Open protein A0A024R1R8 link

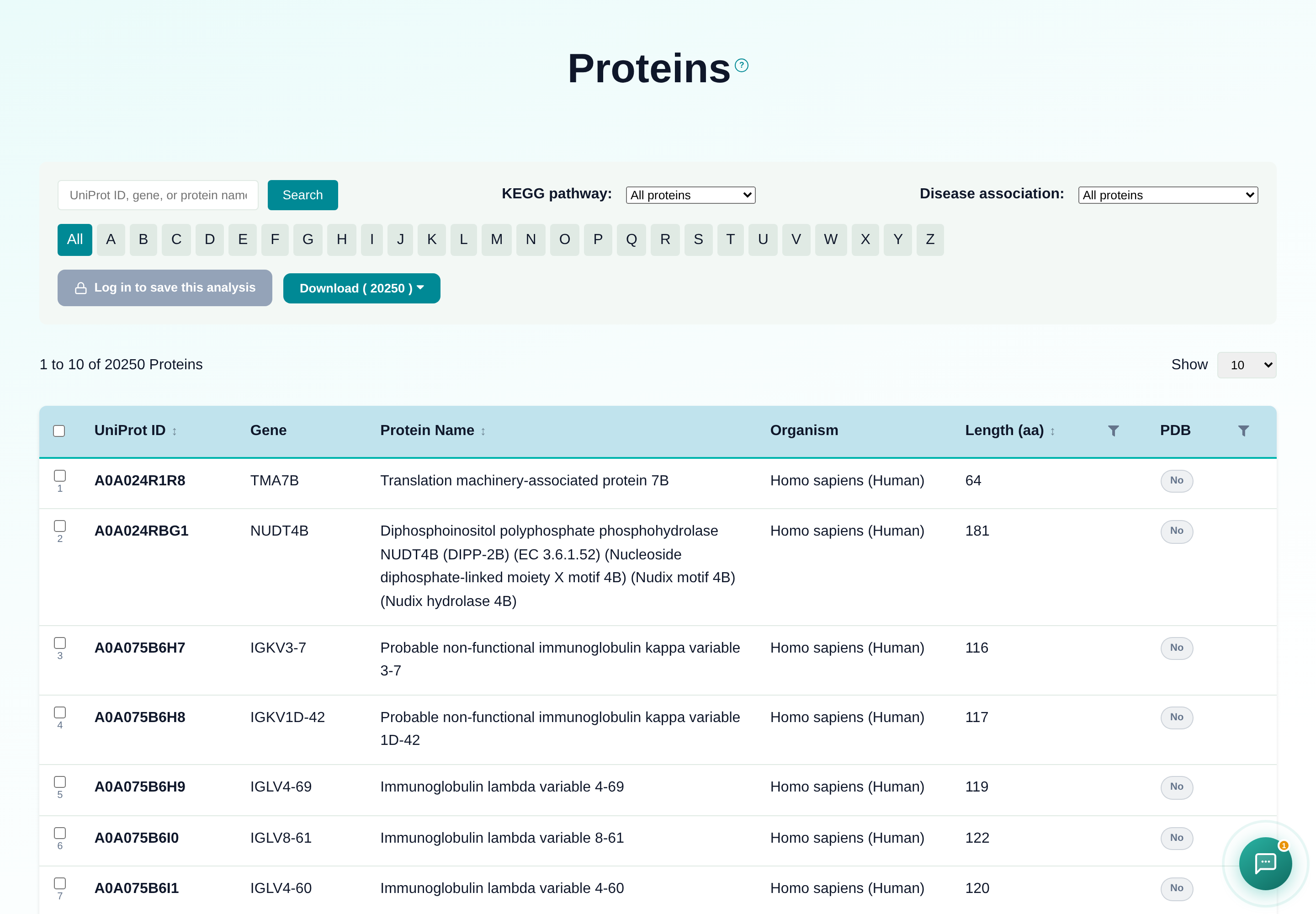[140, 480]
